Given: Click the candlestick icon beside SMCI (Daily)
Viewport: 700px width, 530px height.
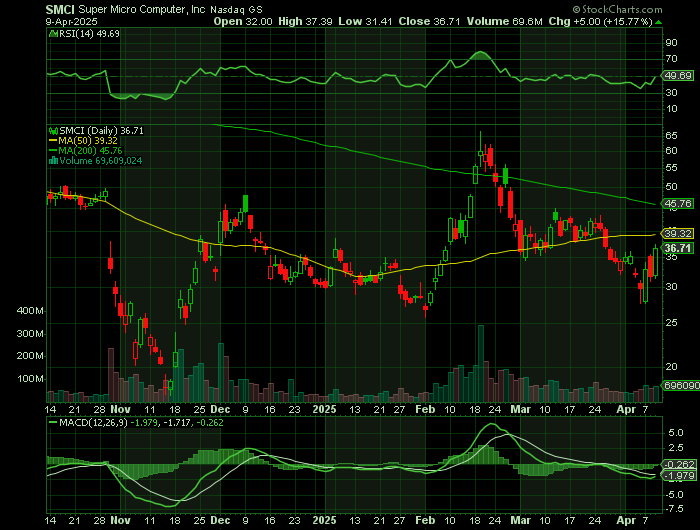Looking at the screenshot, I should tap(53, 131).
